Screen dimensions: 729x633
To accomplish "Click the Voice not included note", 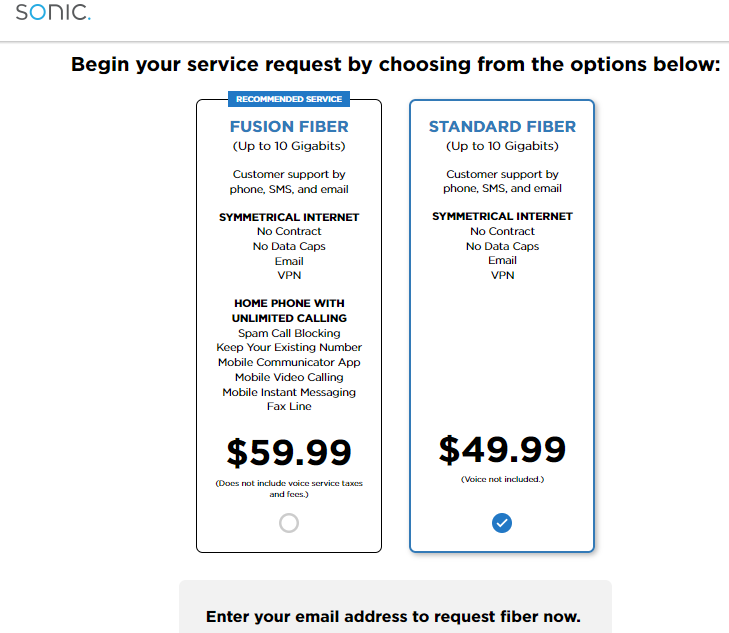I will click(502, 479).
